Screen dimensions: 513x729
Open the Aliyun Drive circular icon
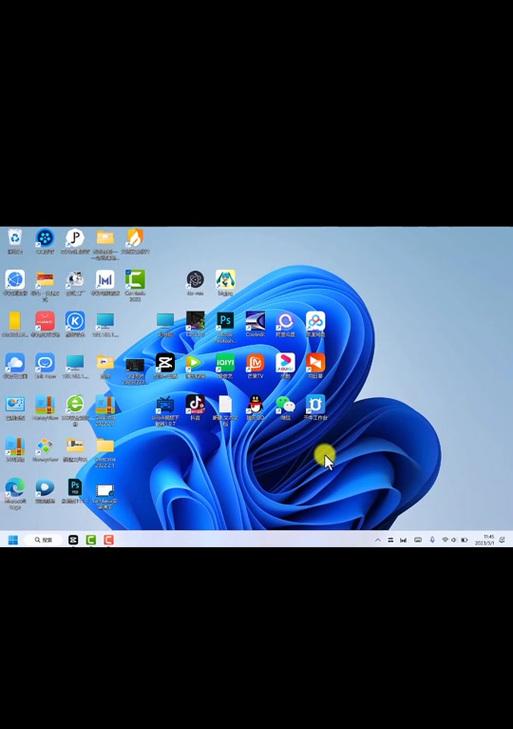point(285,321)
